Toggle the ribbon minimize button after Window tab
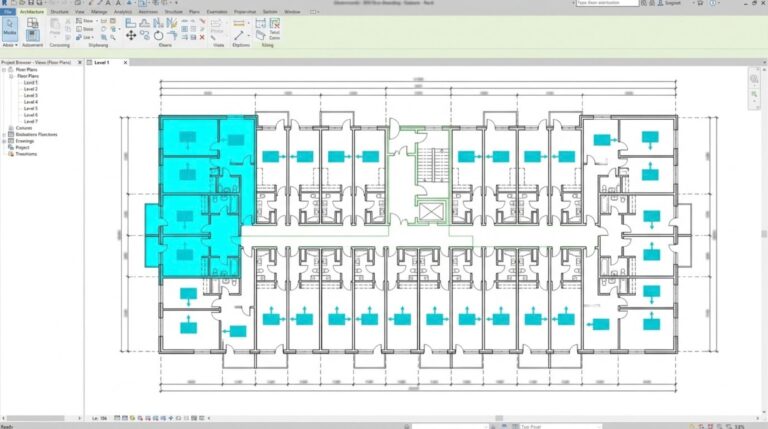This screenshot has height=429, width=768. pyautogui.click(x=313, y=12)
